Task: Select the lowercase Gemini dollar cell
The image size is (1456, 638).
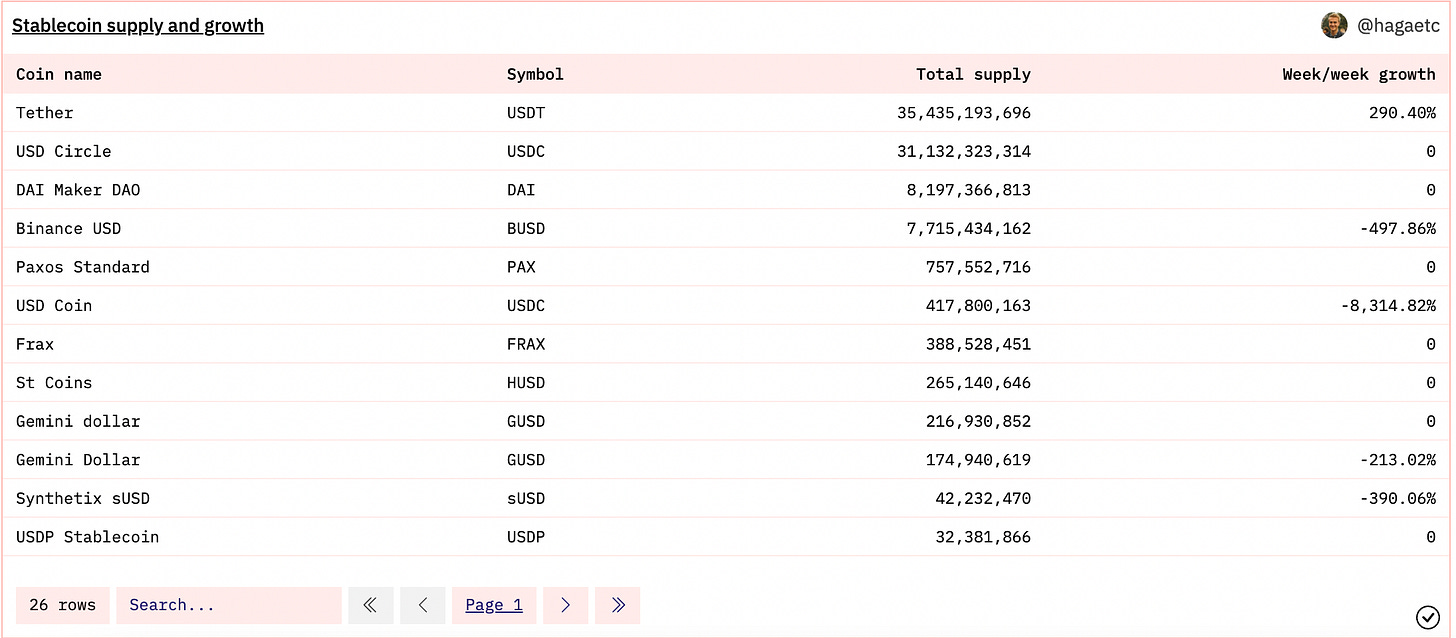Action: [78, 422]
